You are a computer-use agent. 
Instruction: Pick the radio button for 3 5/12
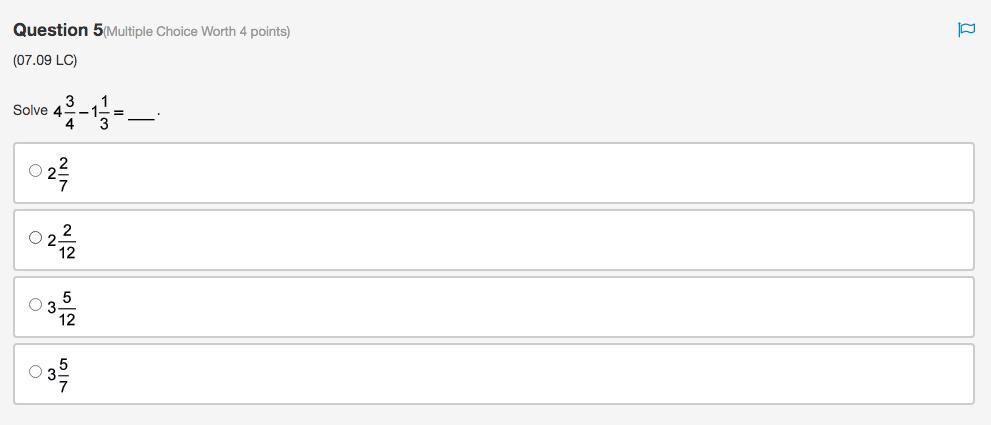tap(36, 305)
